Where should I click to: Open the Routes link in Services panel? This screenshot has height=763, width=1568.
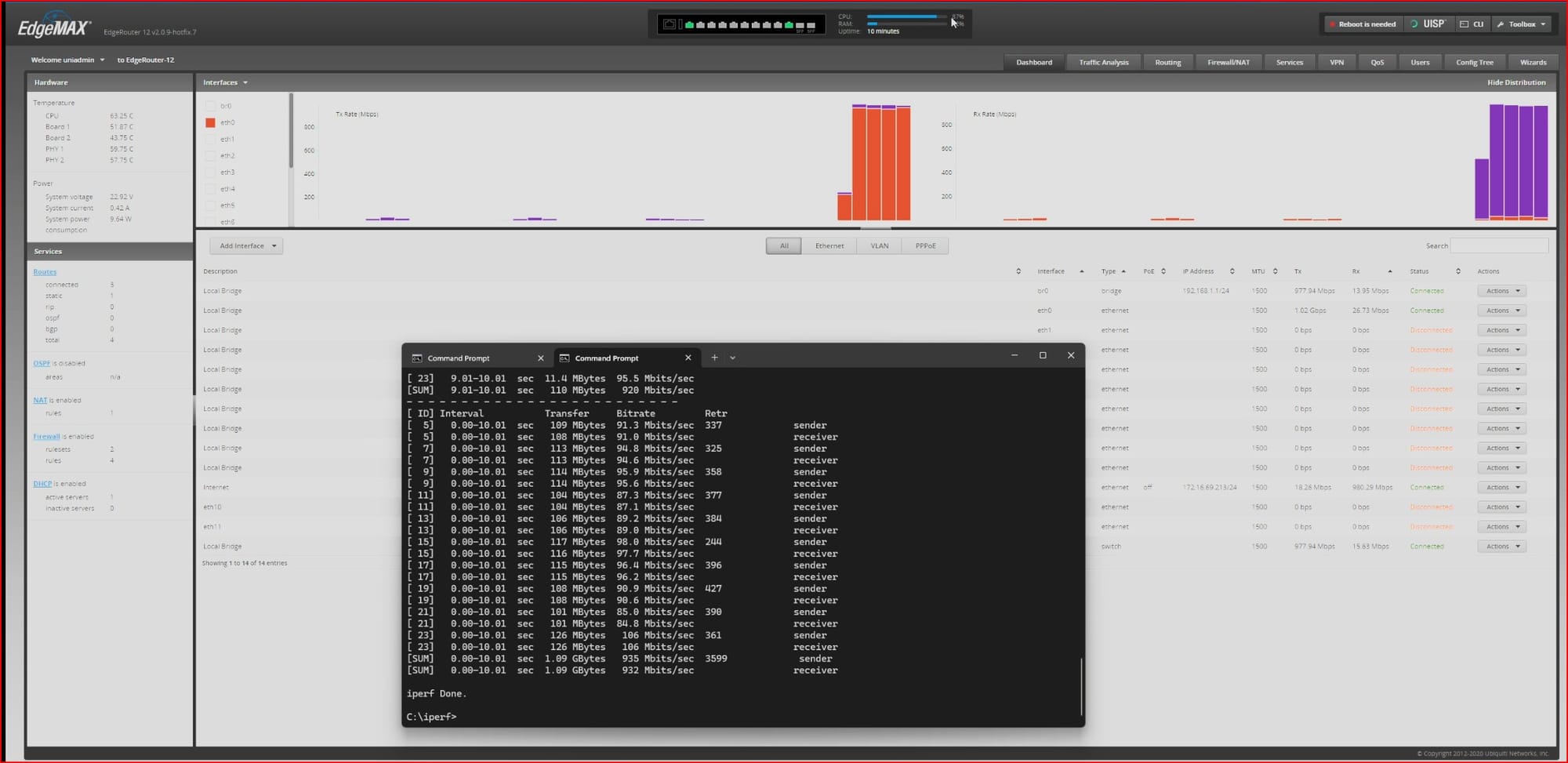point(44,271)
